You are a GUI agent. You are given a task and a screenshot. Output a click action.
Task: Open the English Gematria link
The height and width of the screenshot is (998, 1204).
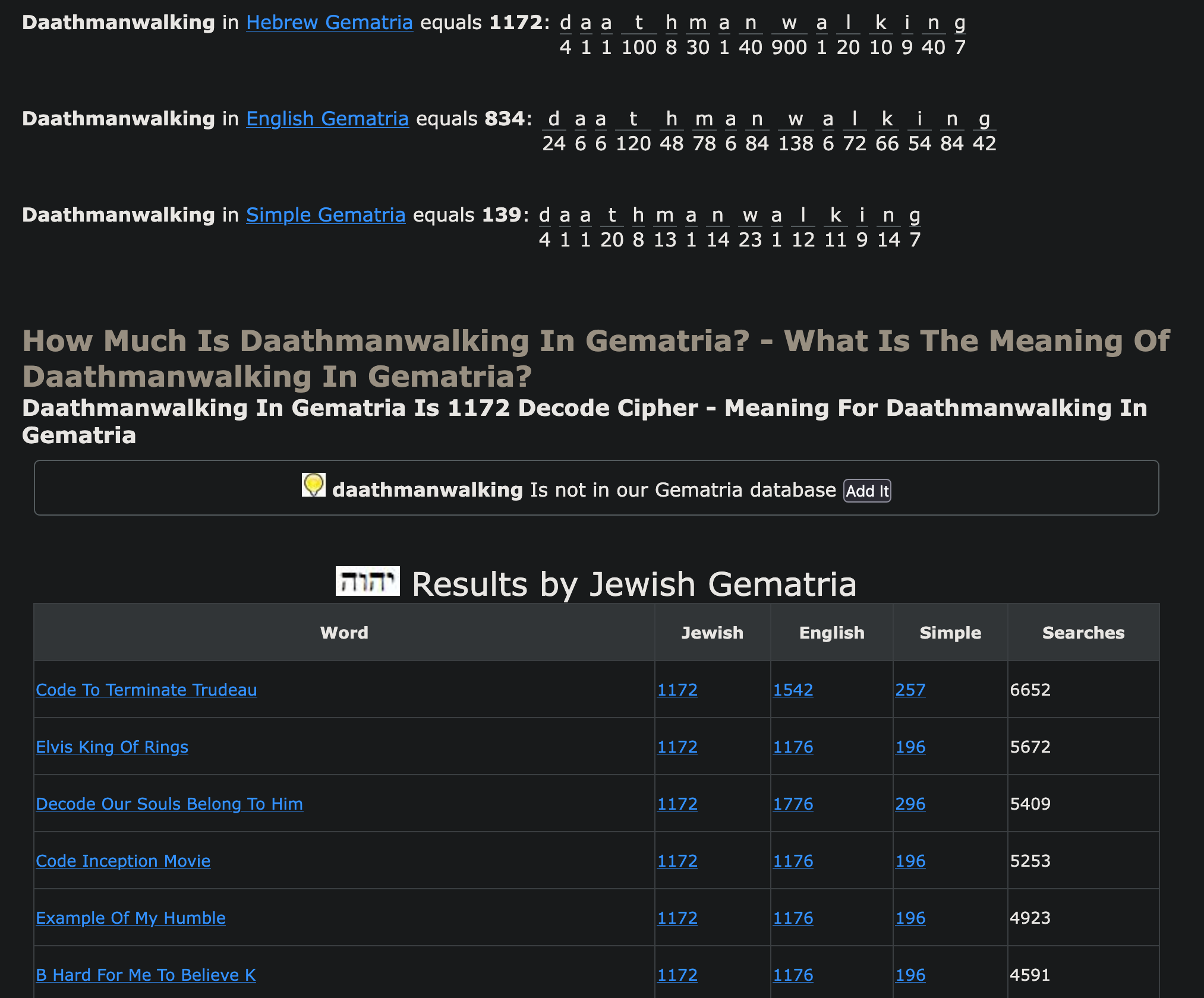tap(327, 119)
